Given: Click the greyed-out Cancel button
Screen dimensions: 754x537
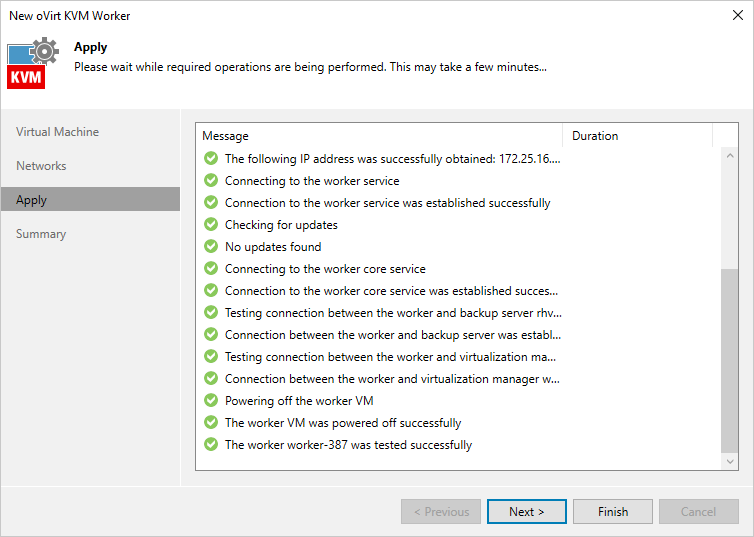Looking at the screenshot, I should coord(699,512).
